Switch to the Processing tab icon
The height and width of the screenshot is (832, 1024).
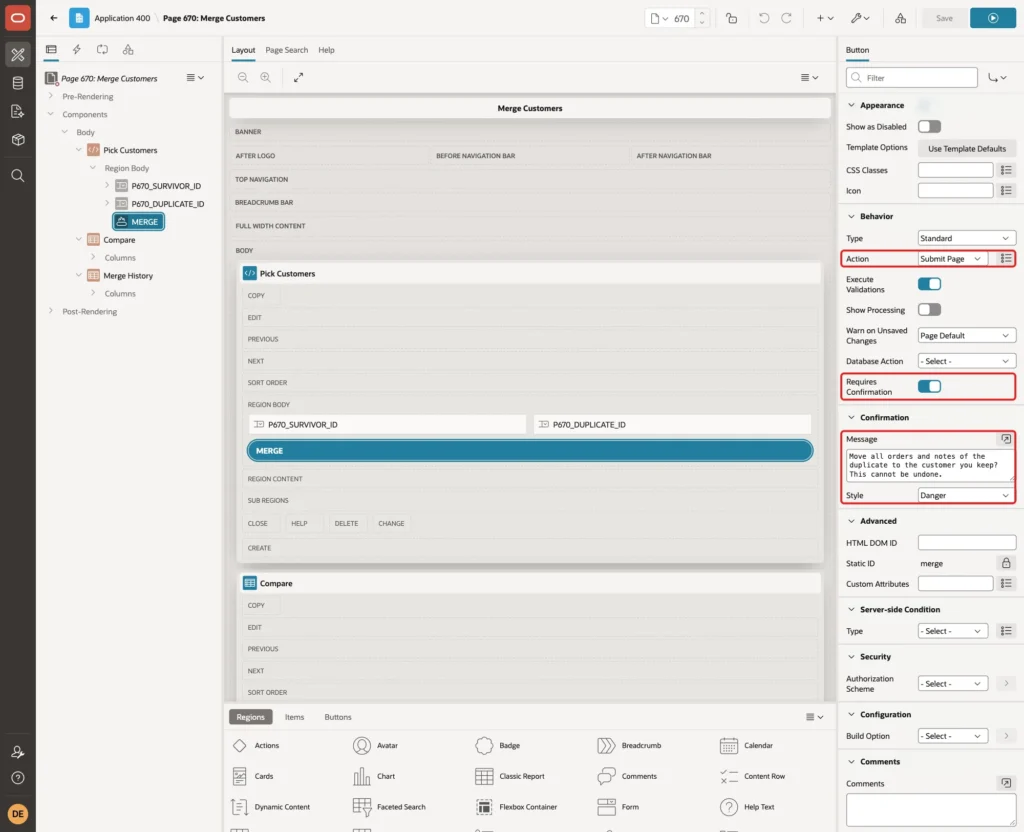pyautogui.click(x=103, y=50)
